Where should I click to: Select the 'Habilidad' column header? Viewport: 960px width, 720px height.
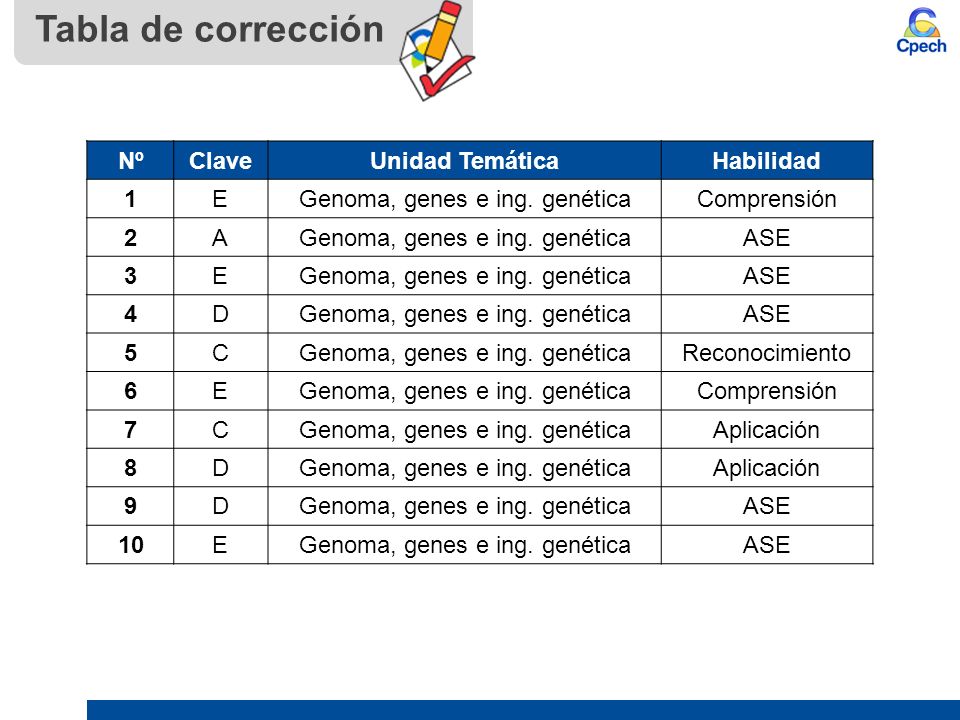pos(767,160)
